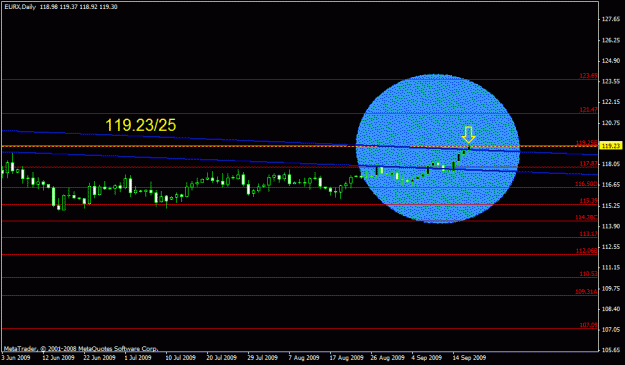Click the 122.15 price axis label
The width and height of the screenshot is (625, 365).
(611, 102)
